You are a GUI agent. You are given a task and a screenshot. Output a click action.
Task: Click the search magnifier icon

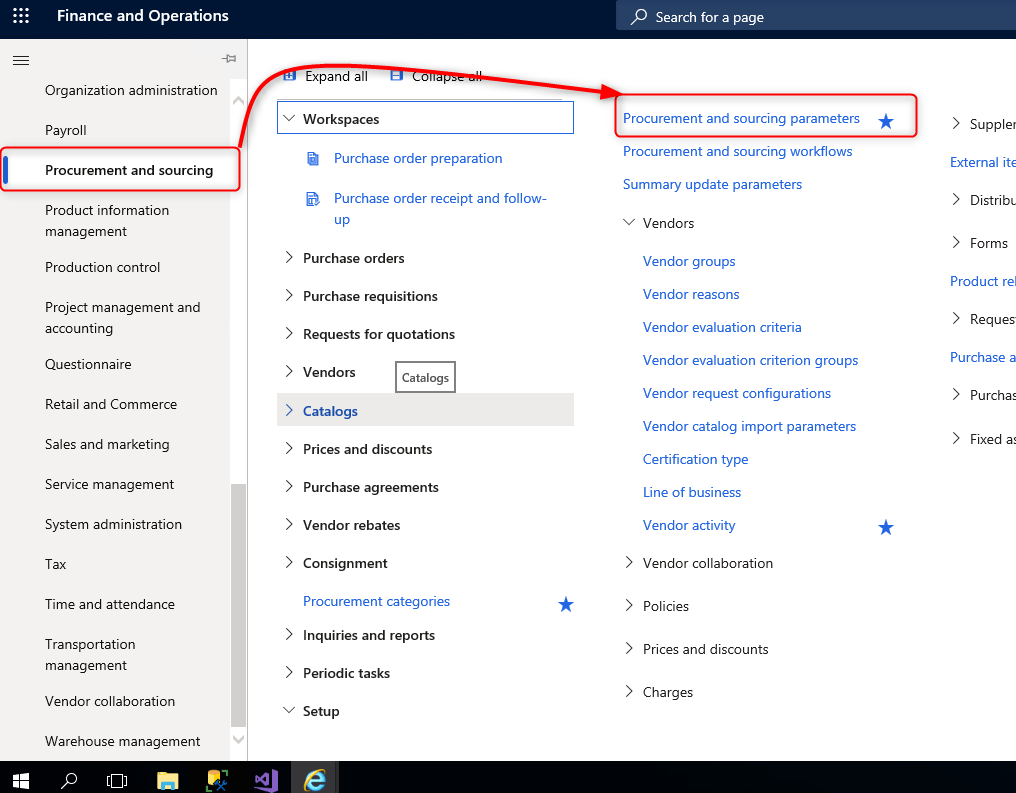640,16
